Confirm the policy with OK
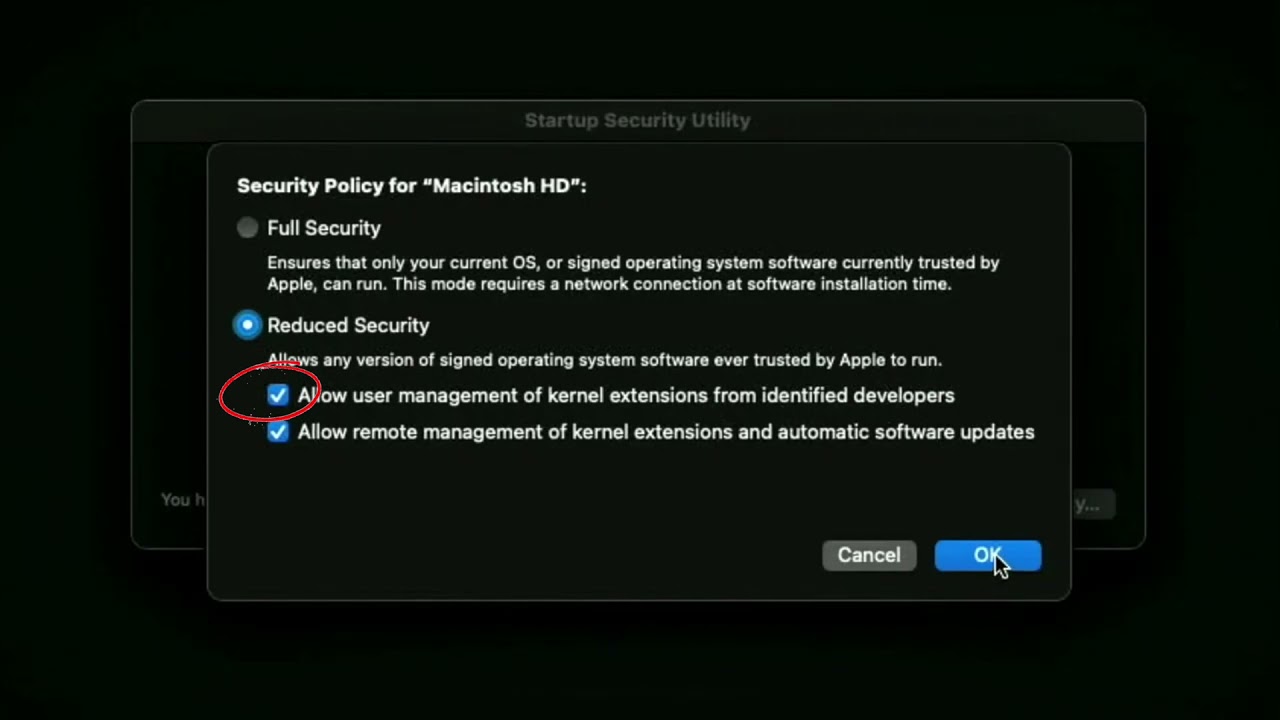This screenshot has height=720, width=1280. pyautogui.click(x=988, y=555)
